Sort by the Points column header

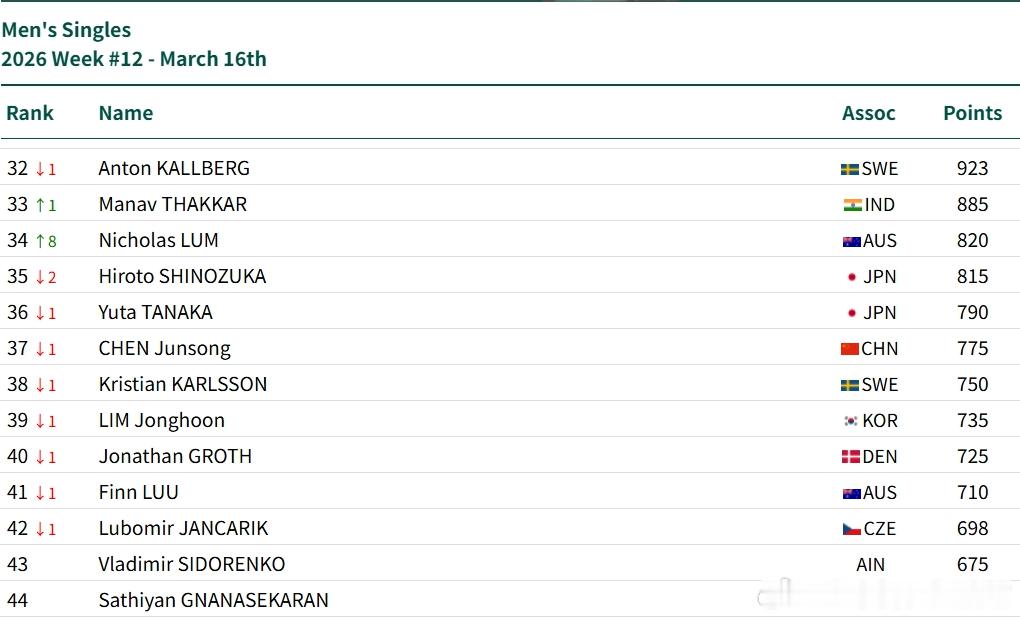click(x=972, y=113)
